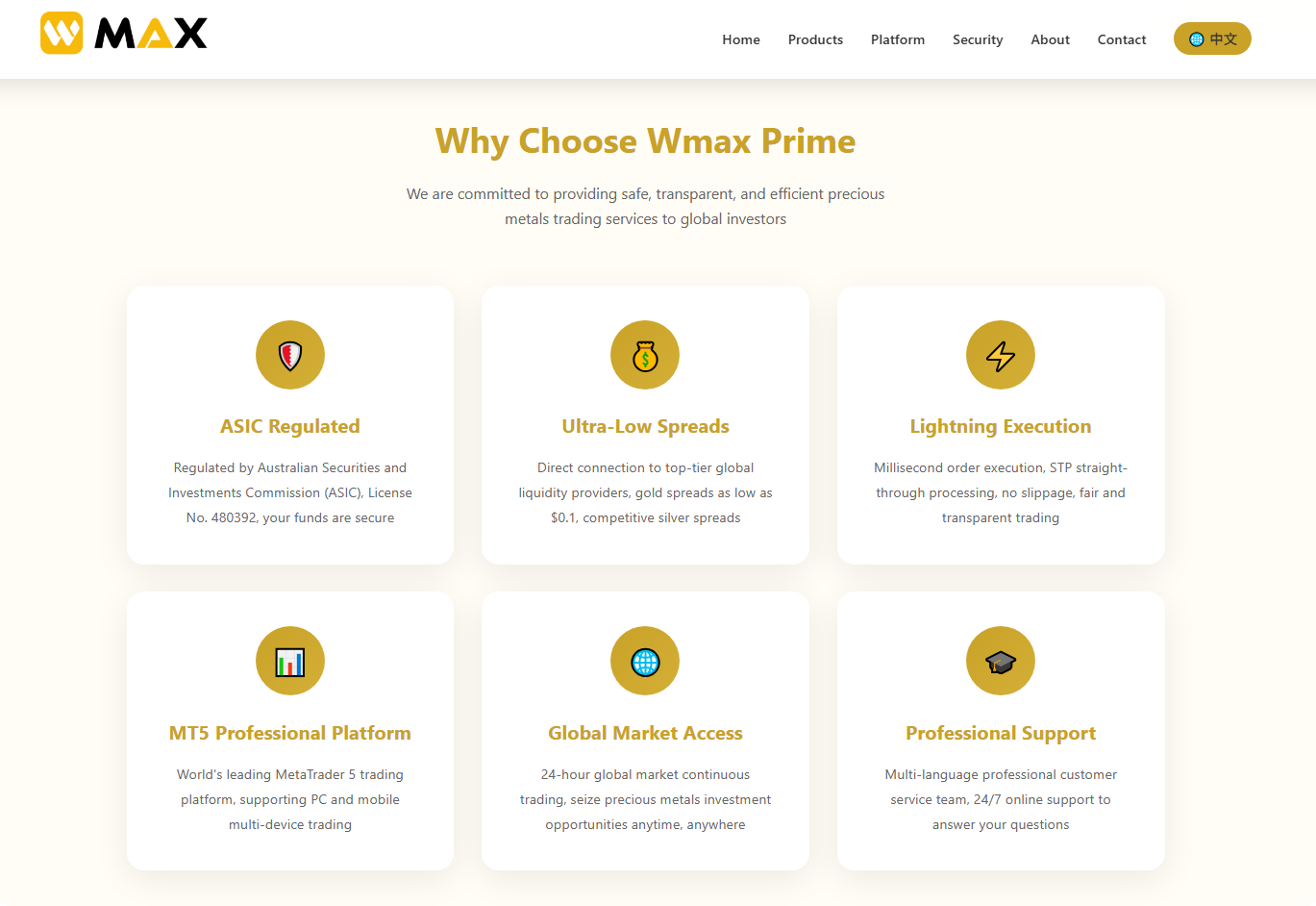Image resolution: width=1316 pixels, height=906 pixels.
Task: Click the Lightning Execution heading
Action: click(1001, 426)
